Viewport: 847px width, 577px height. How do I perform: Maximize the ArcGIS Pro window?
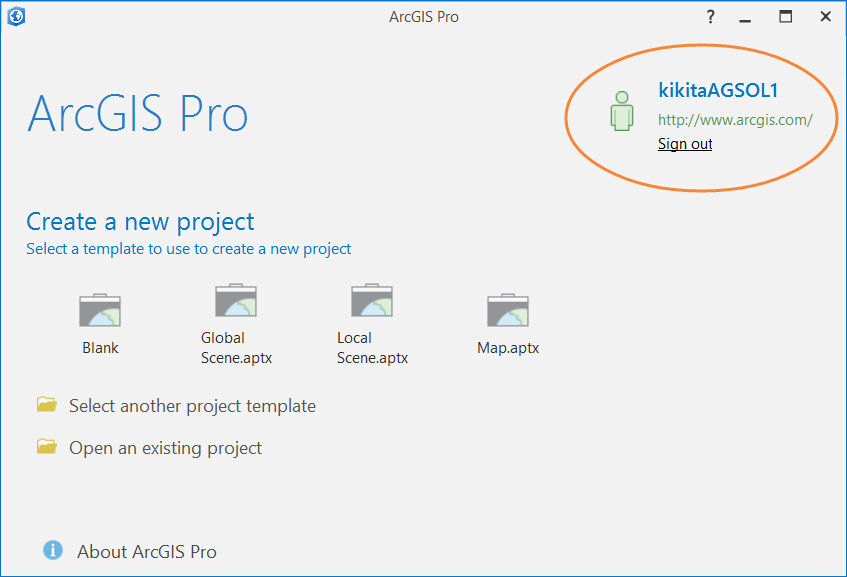[785, 17]
